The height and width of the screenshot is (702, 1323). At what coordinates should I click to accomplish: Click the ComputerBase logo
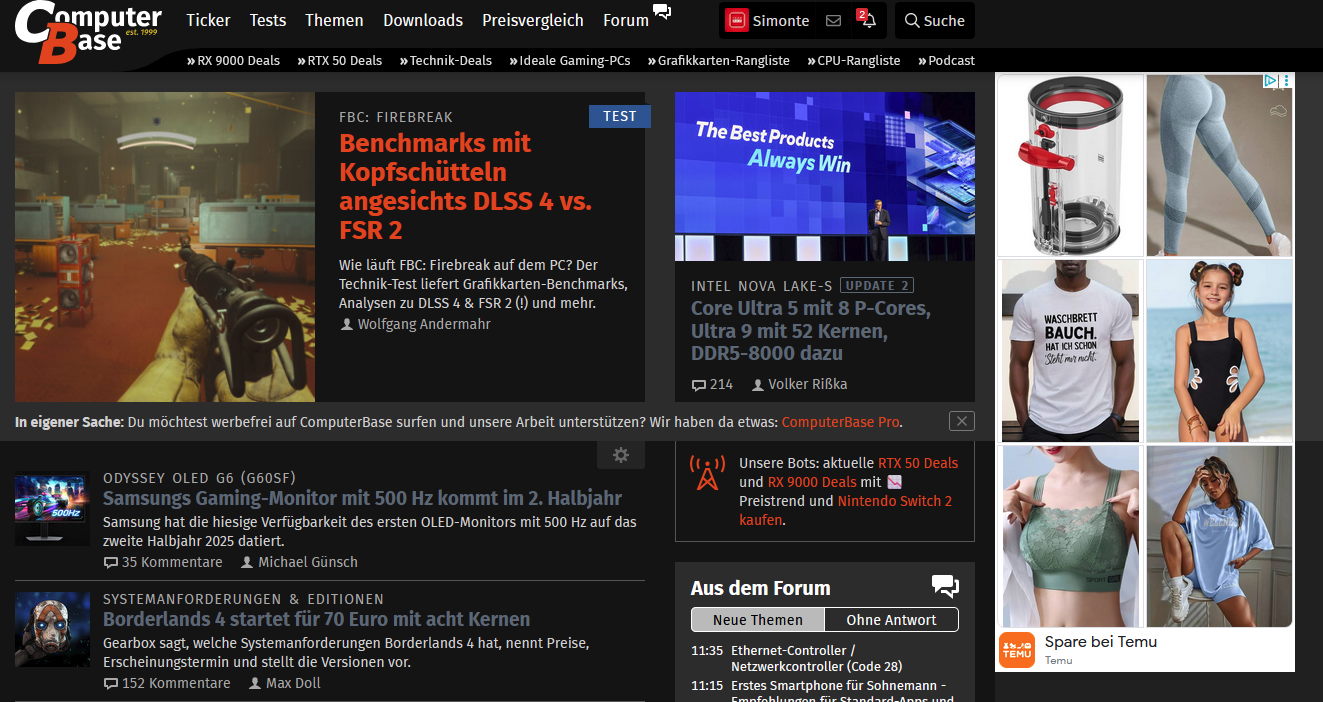pos(88,31)
